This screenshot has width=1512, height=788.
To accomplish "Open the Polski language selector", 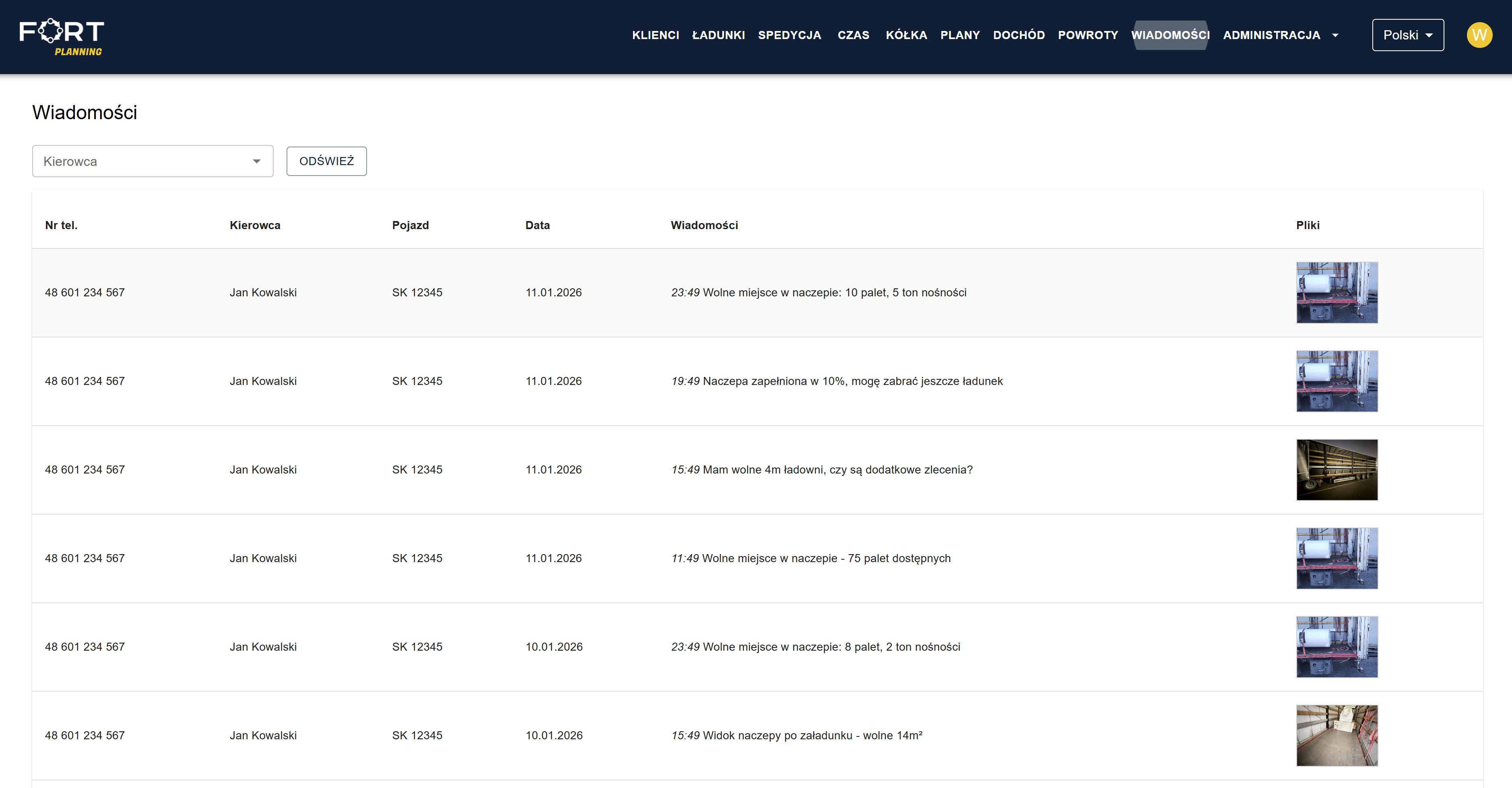I will pos(1407,35).
